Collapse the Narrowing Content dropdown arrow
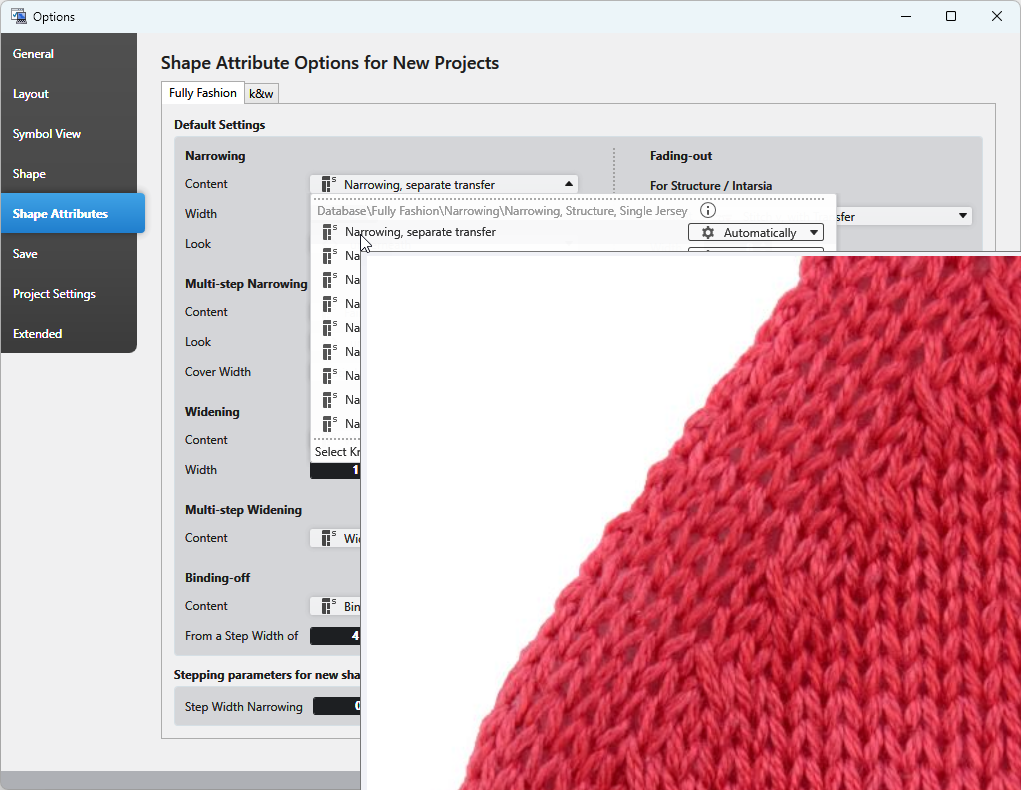 pyautogui.click(x=569, y=184)
